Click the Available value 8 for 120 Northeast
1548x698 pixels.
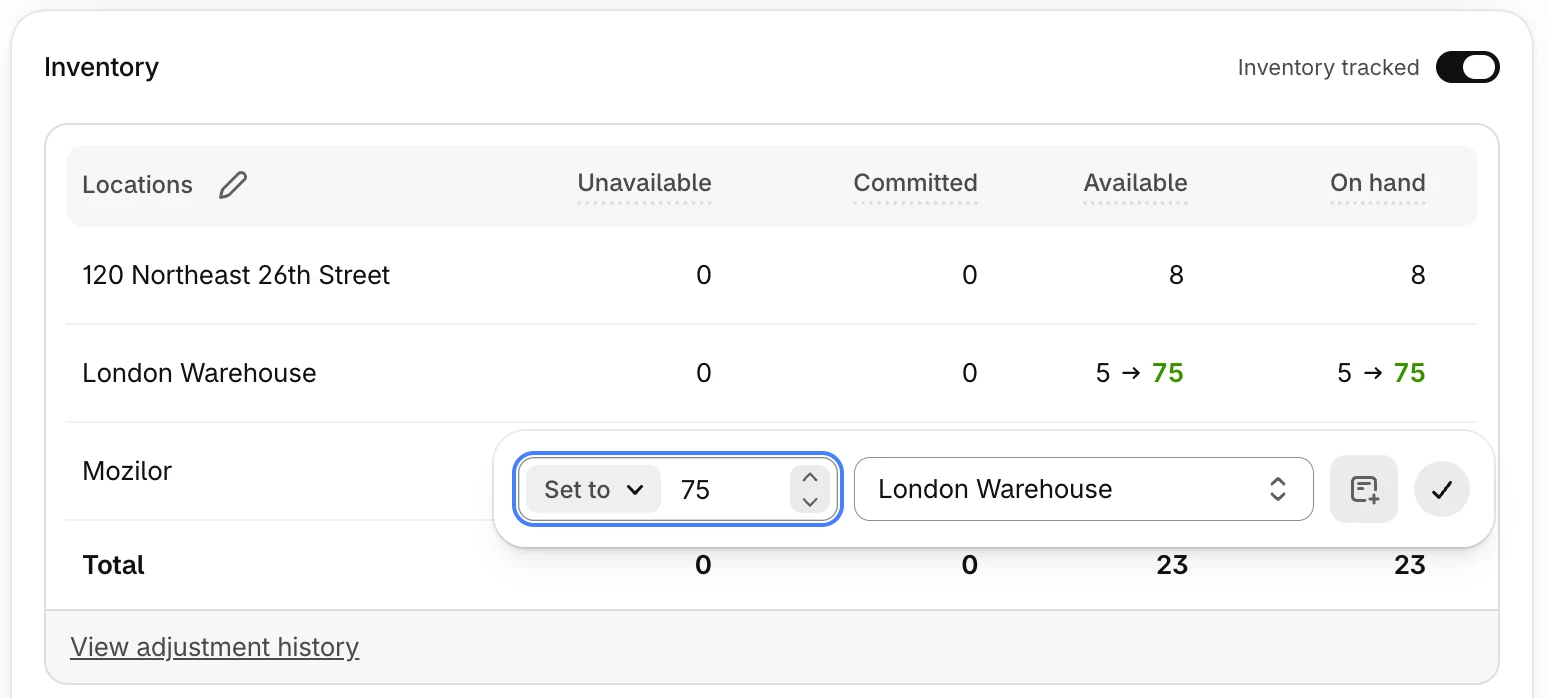(x=1176, y=275)
